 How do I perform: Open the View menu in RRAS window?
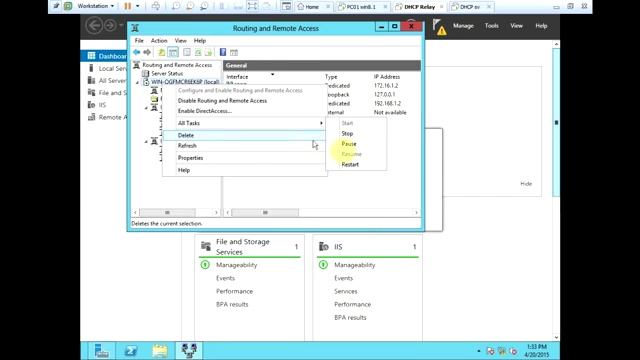[180, 40]
